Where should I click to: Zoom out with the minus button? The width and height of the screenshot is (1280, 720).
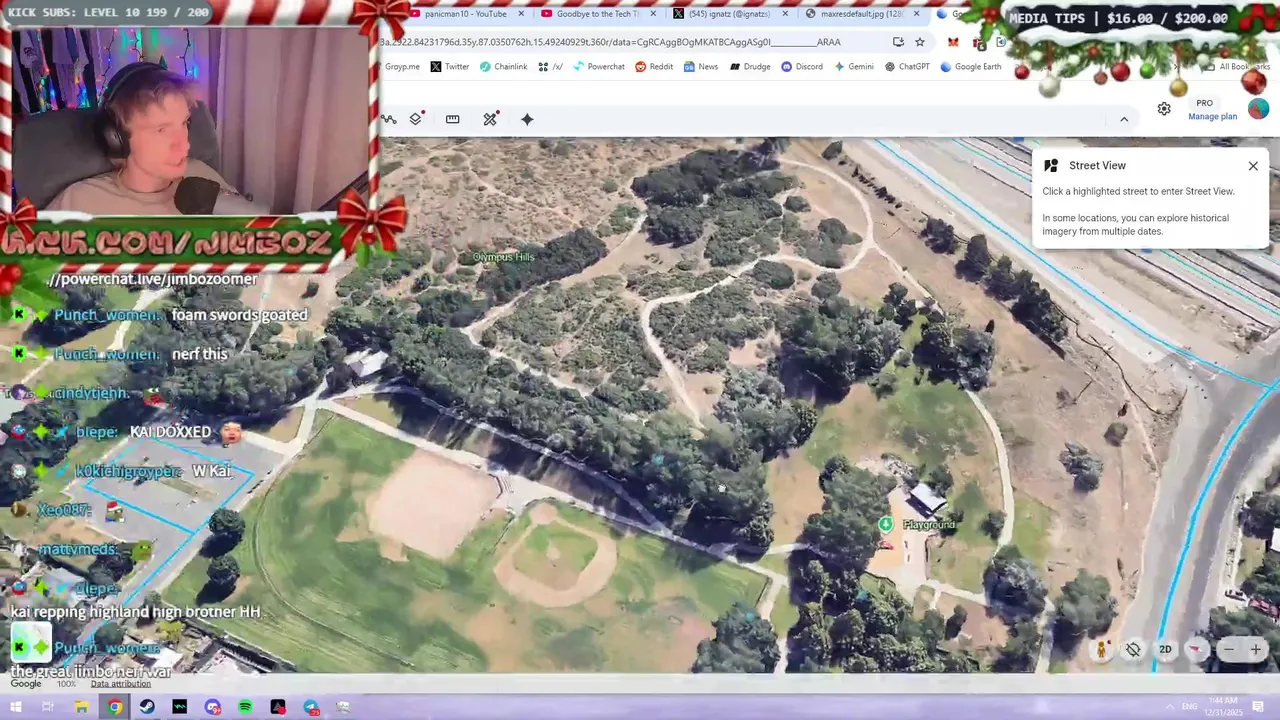(1229, 649)
